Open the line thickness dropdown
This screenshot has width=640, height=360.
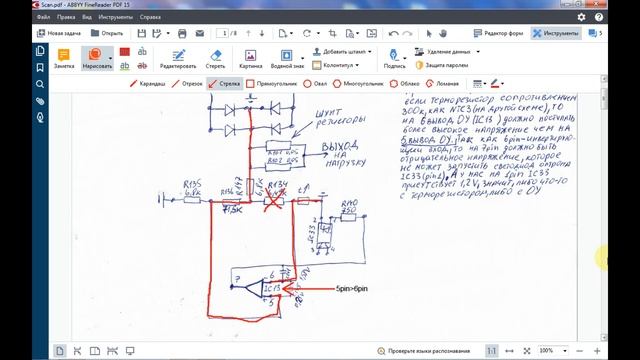[x=479, y=84]
